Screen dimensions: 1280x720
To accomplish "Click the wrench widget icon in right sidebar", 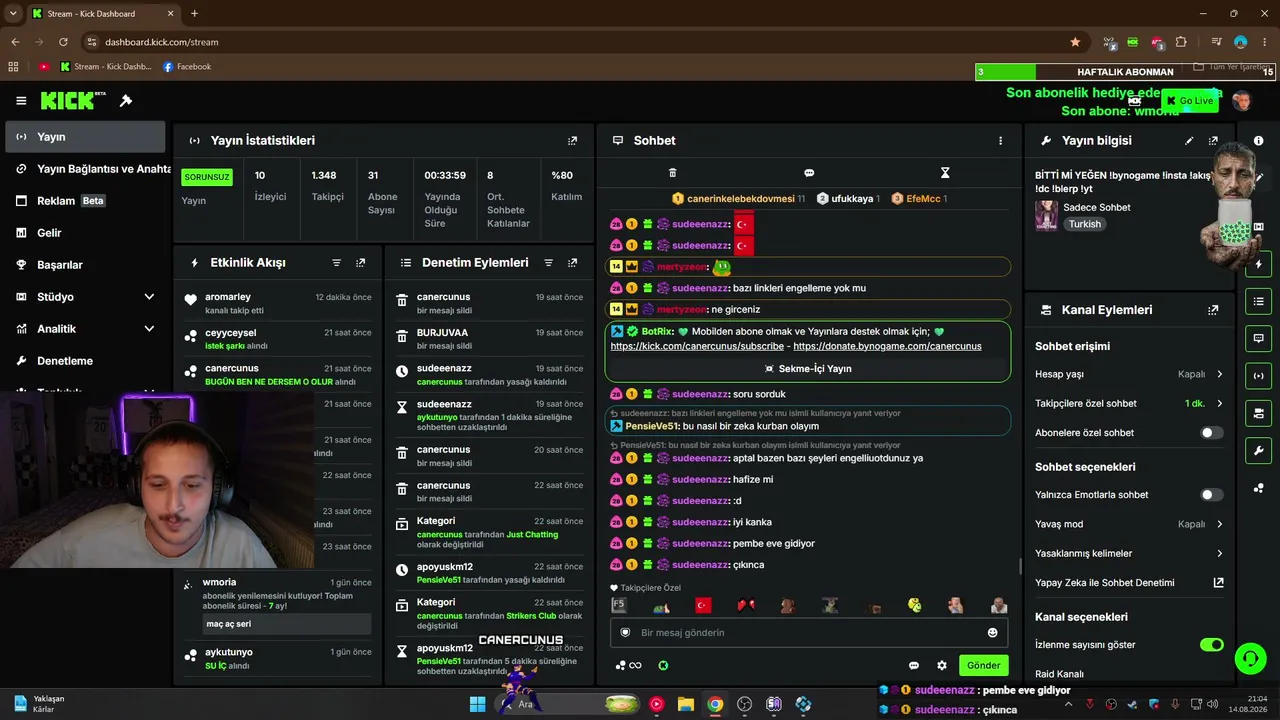I will coord(1258,450).
